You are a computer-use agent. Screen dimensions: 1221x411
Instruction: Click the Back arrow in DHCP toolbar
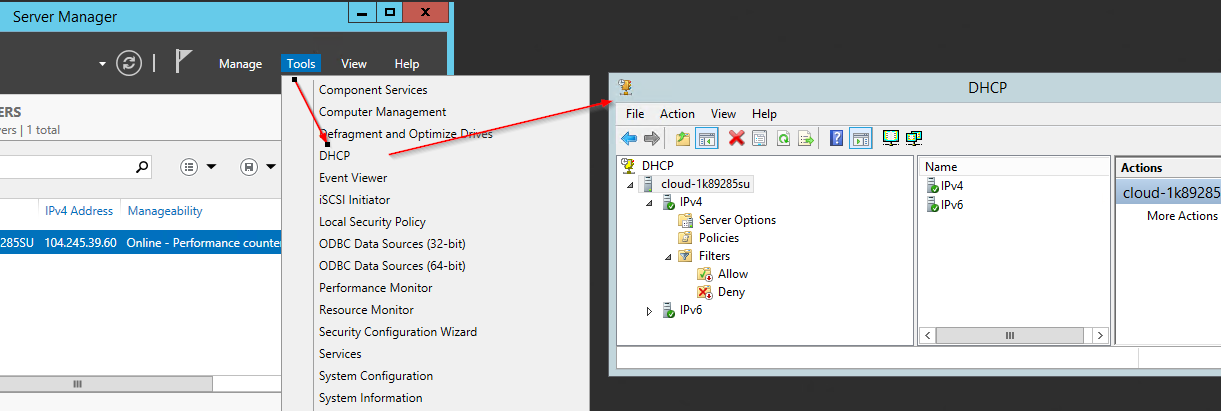(x=629, y=139)
